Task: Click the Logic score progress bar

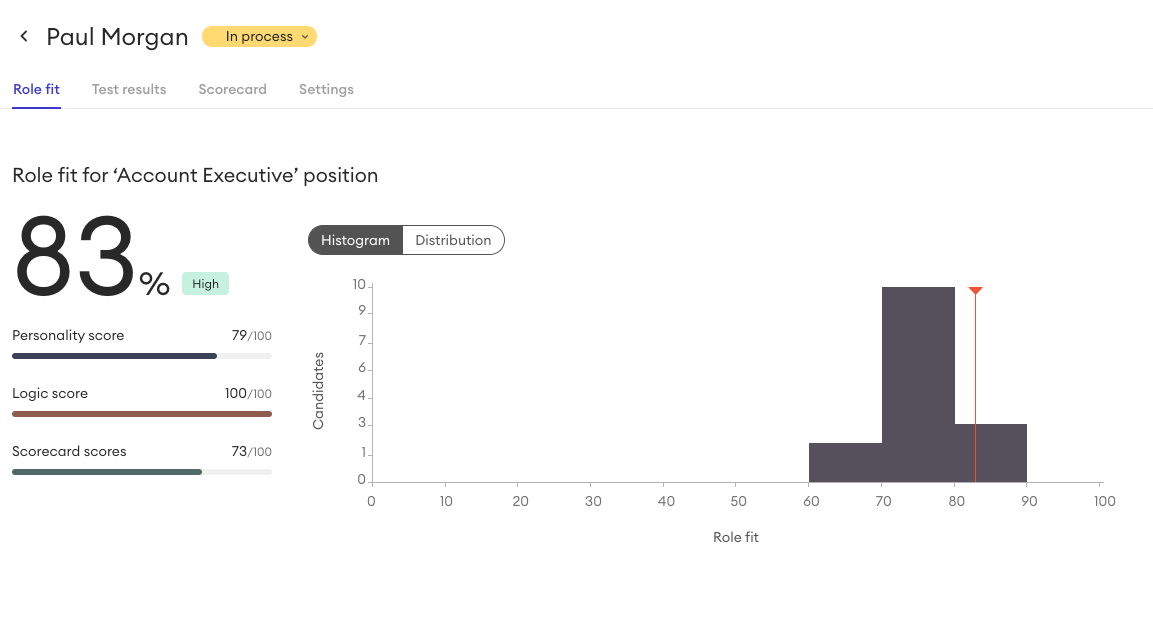Action: (x=142, y=414)
